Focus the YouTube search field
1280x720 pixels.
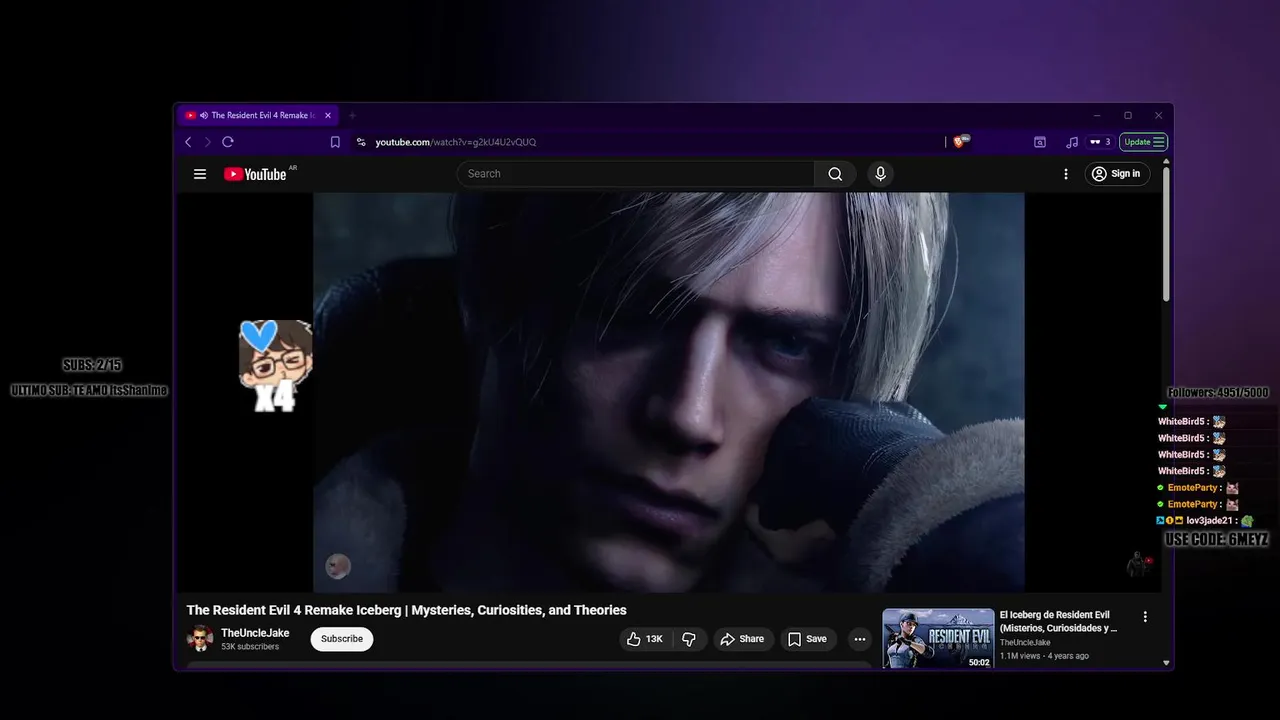click(636, 174)
